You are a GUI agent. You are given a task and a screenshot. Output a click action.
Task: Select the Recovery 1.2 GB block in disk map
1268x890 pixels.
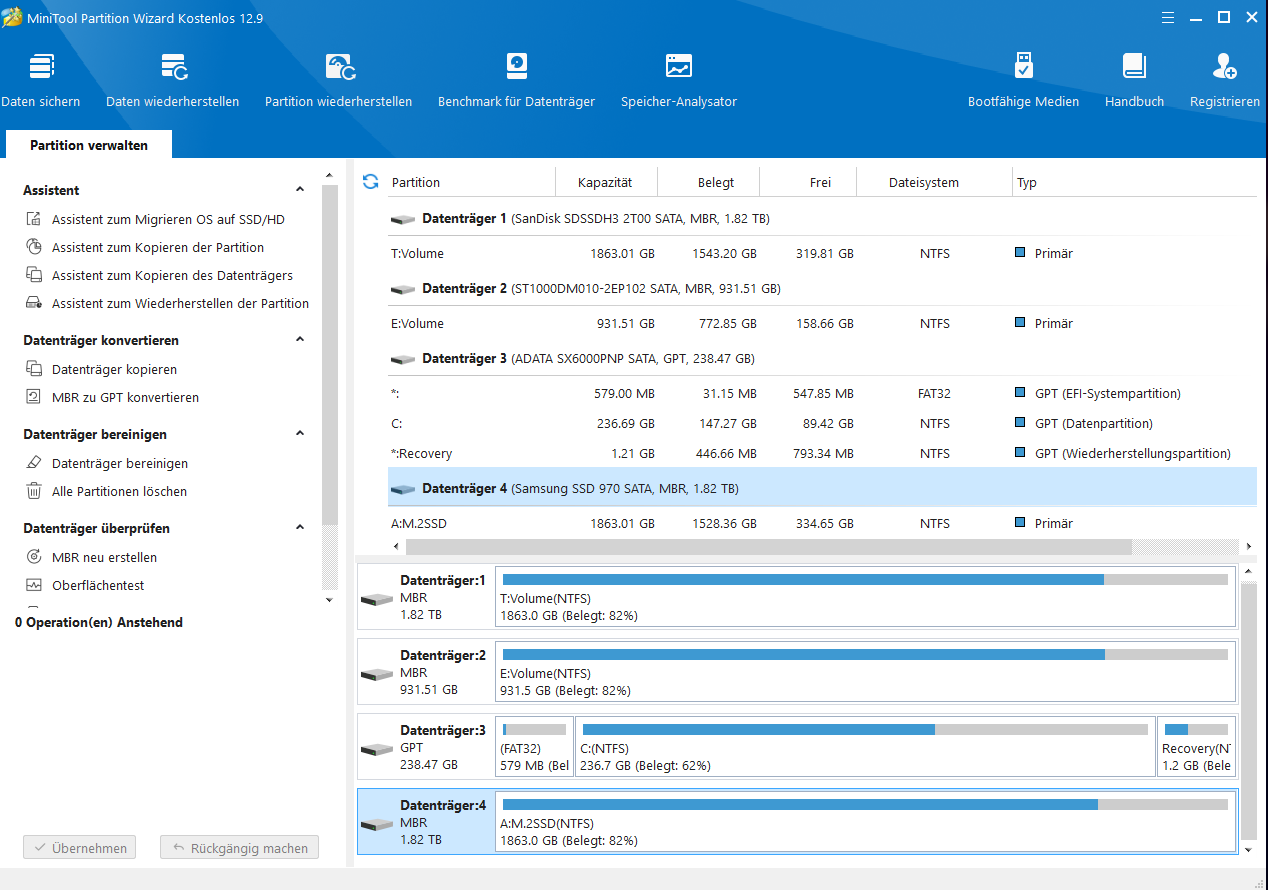tap(1196, 746)
